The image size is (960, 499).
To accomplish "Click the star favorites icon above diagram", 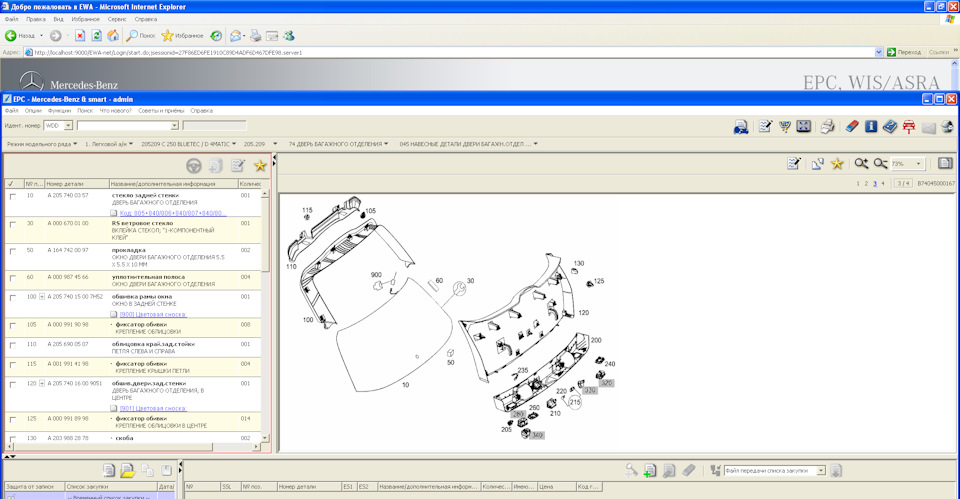I will (837, 163).
